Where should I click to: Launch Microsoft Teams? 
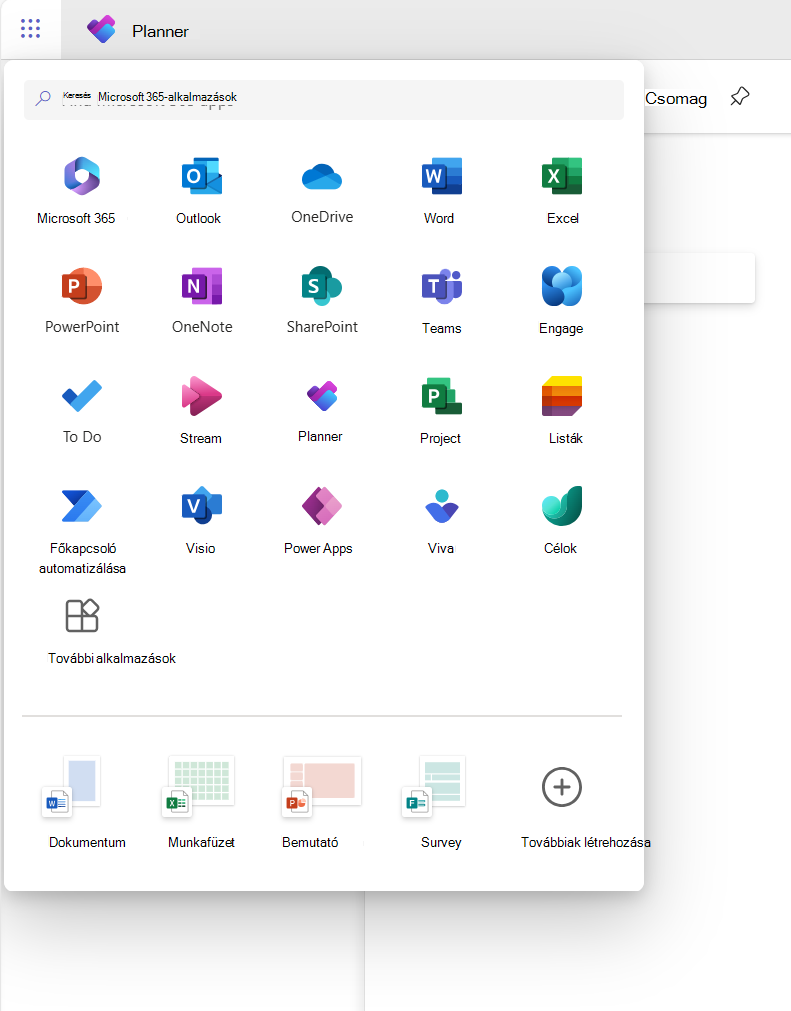[442, 300]
